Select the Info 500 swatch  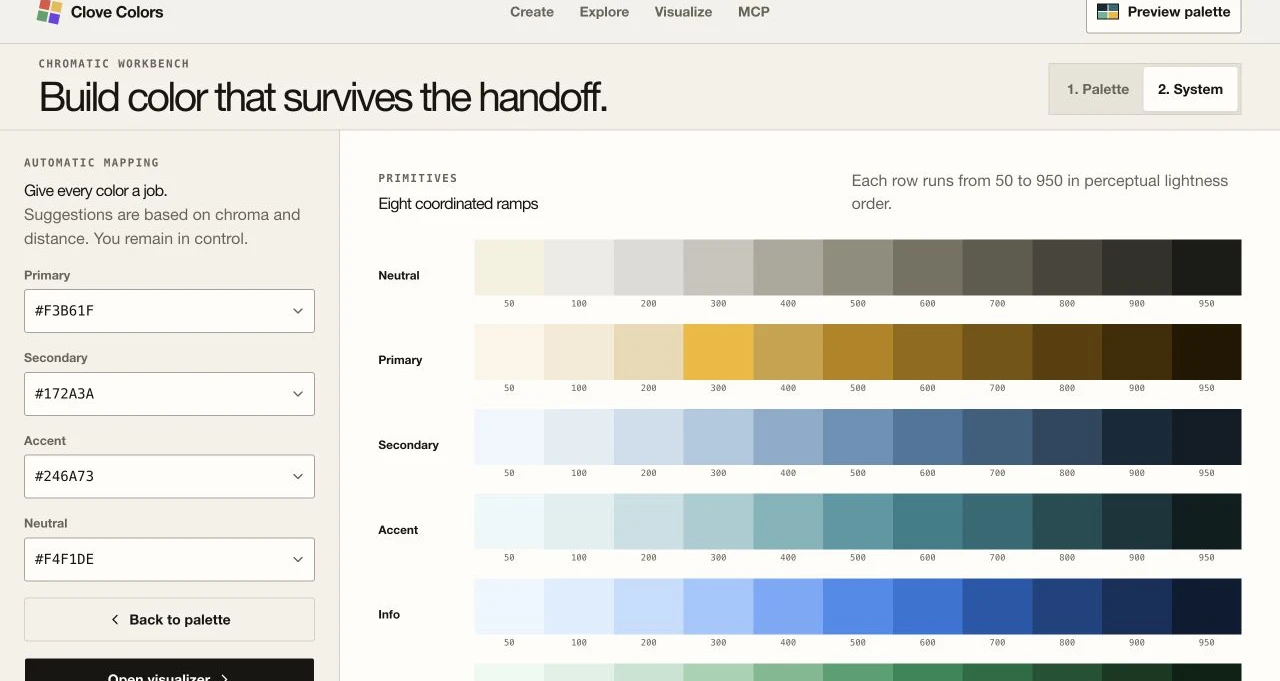(858, 607)
